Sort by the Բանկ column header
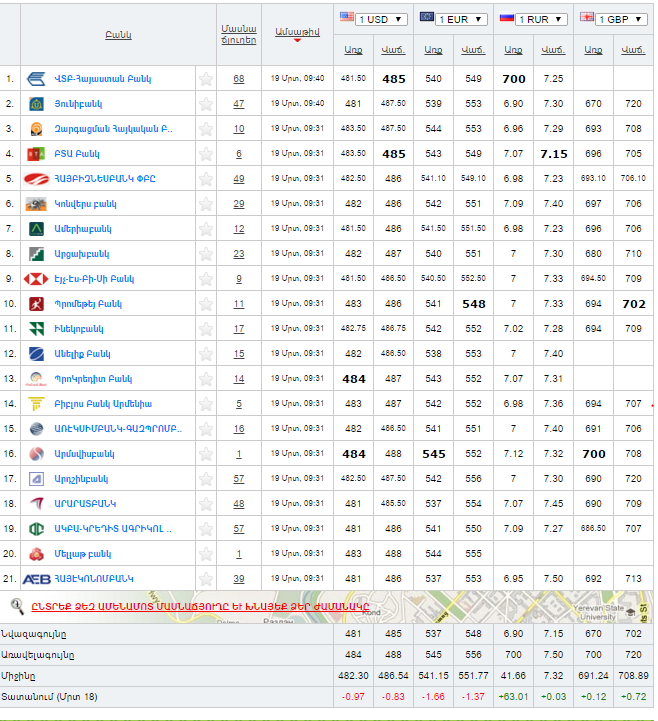Viewport: 658px width, 721px height. tap(118, 35)
